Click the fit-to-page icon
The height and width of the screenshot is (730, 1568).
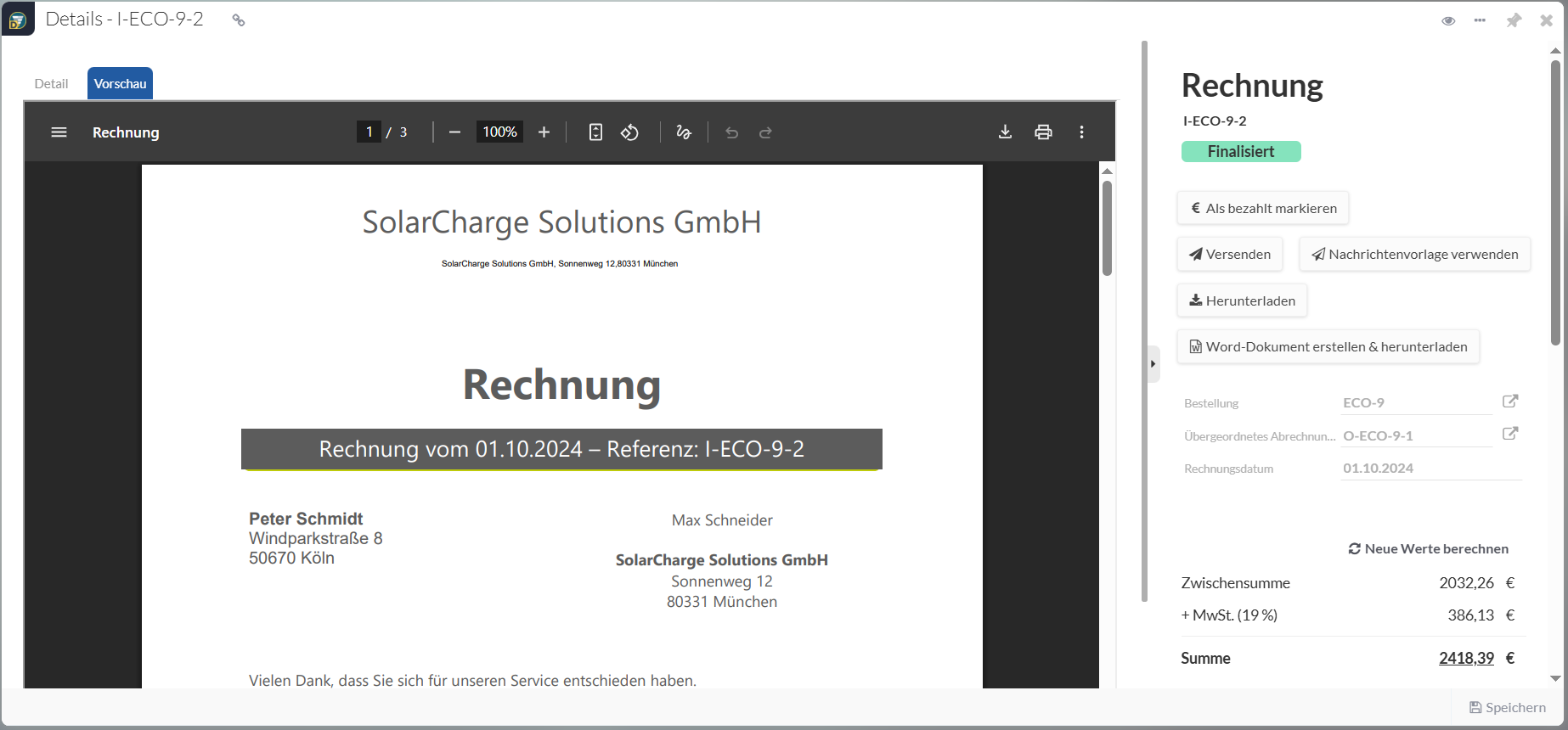[x=595, y=132]
